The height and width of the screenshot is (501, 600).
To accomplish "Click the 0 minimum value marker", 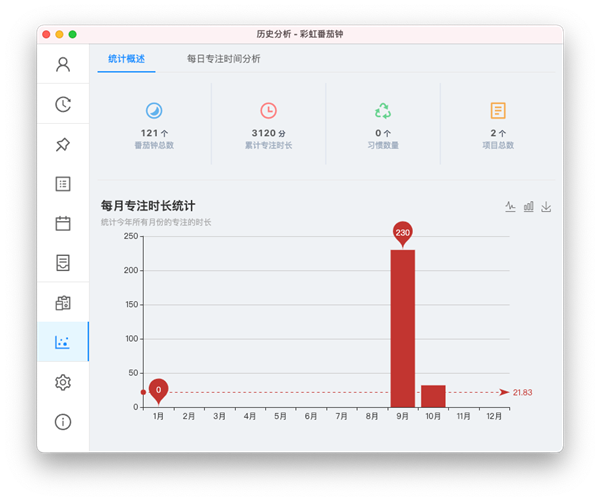I will (x=158, y=390).
